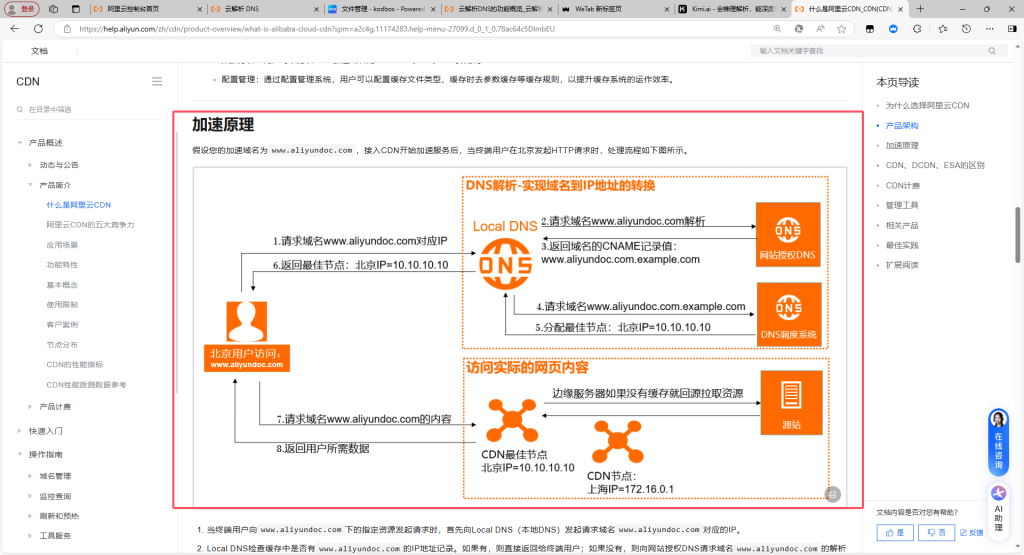Expand the 快速入门 section

pos(20,431)
